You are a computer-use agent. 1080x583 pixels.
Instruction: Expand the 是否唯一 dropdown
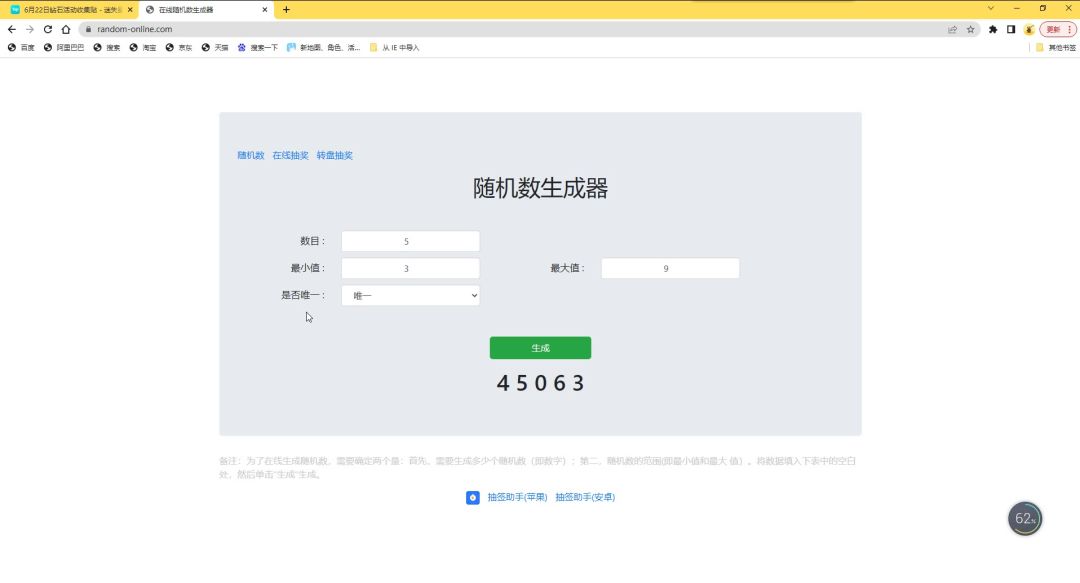(x=410, y=296)
